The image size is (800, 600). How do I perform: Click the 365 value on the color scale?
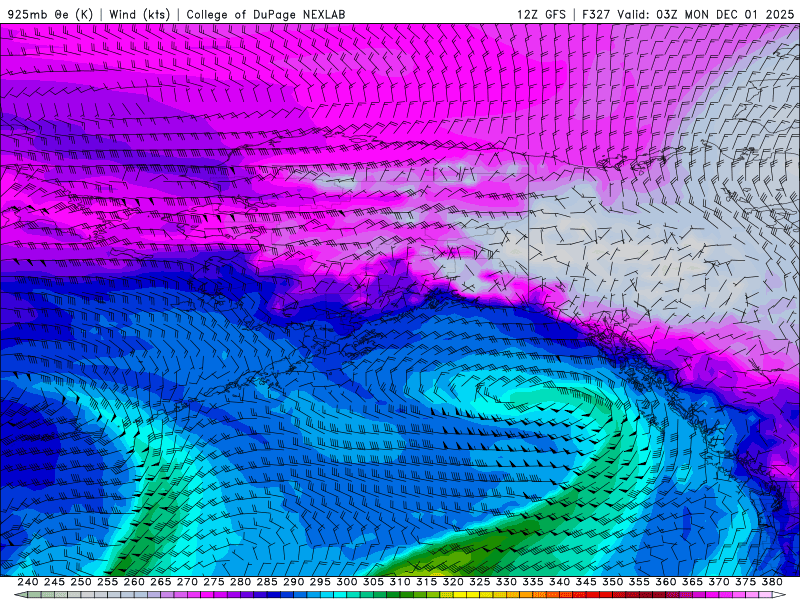click(x=692, y=582)
